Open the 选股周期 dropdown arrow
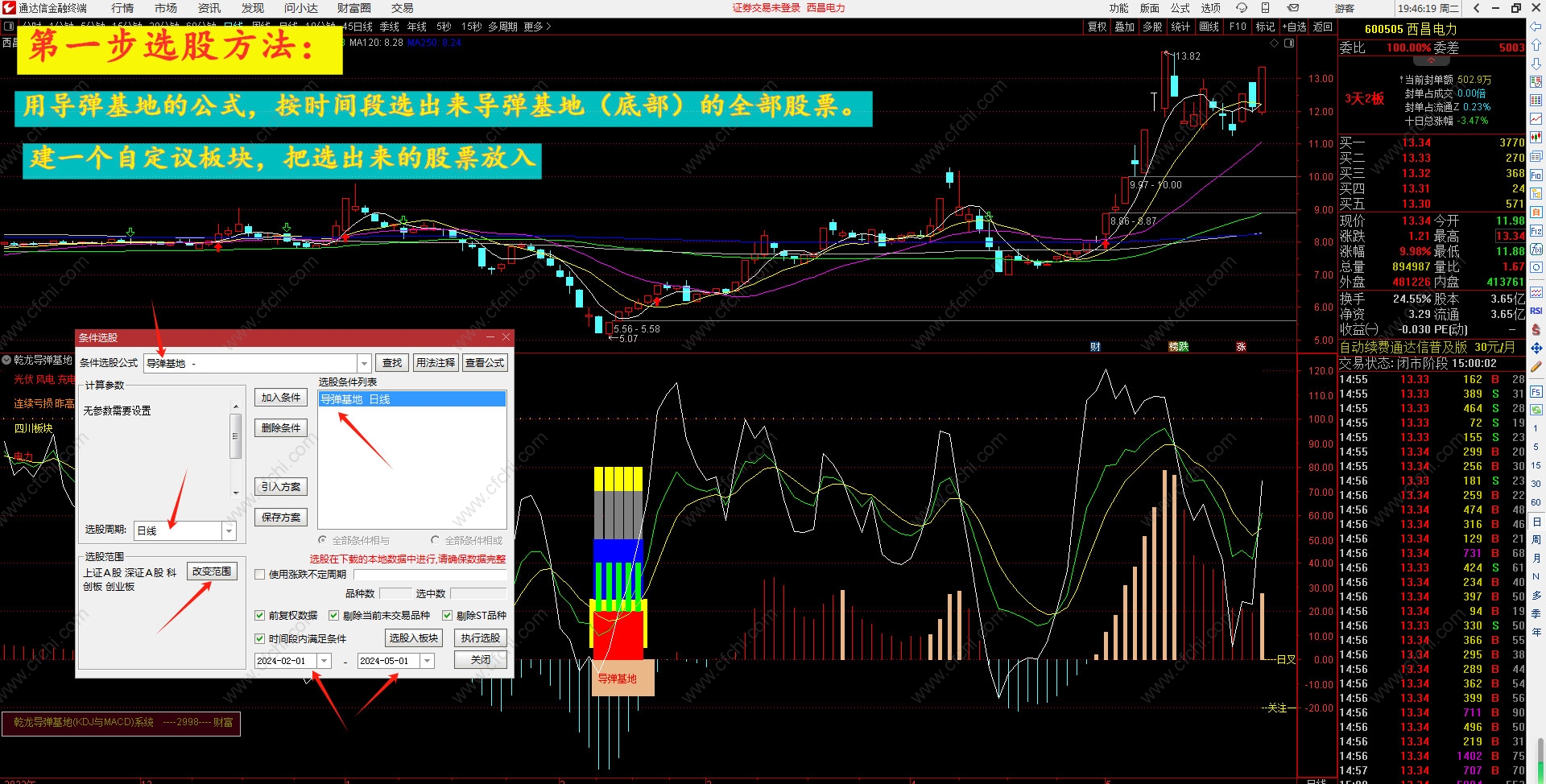Image resolution: width=1546 pixels, height=784 pixels. 229,531
